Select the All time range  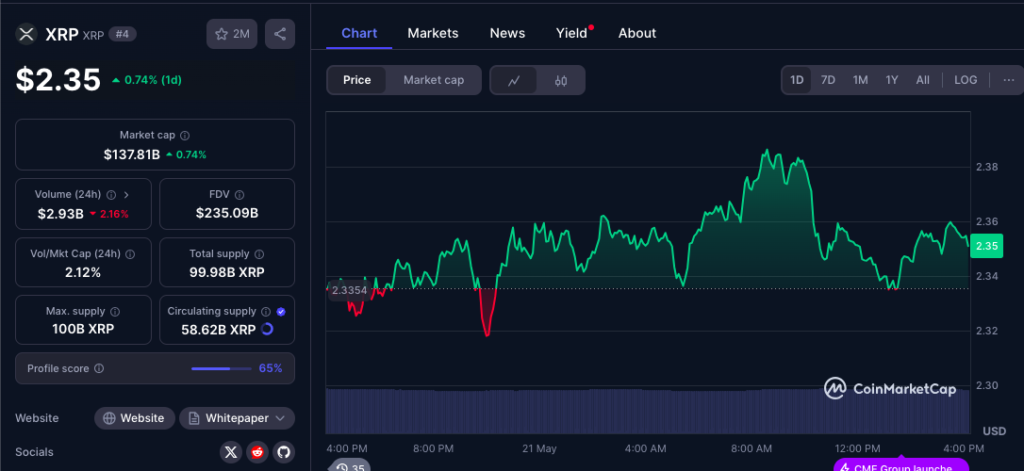923,80
